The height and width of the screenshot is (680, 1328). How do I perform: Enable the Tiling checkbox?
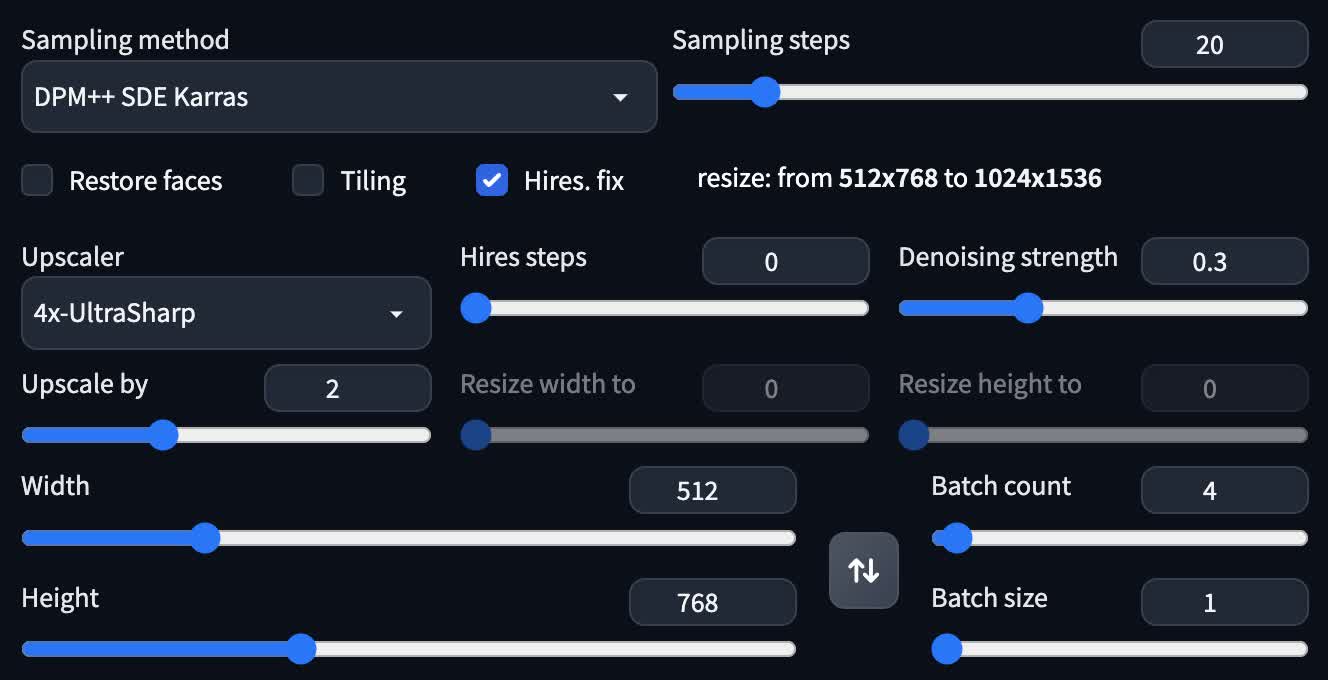pos(308,181)
